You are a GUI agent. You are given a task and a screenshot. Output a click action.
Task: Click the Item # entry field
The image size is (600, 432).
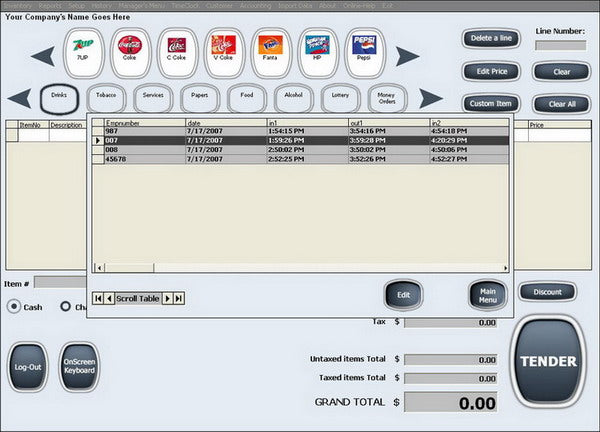pyautogui.click(x=60, y=282)
